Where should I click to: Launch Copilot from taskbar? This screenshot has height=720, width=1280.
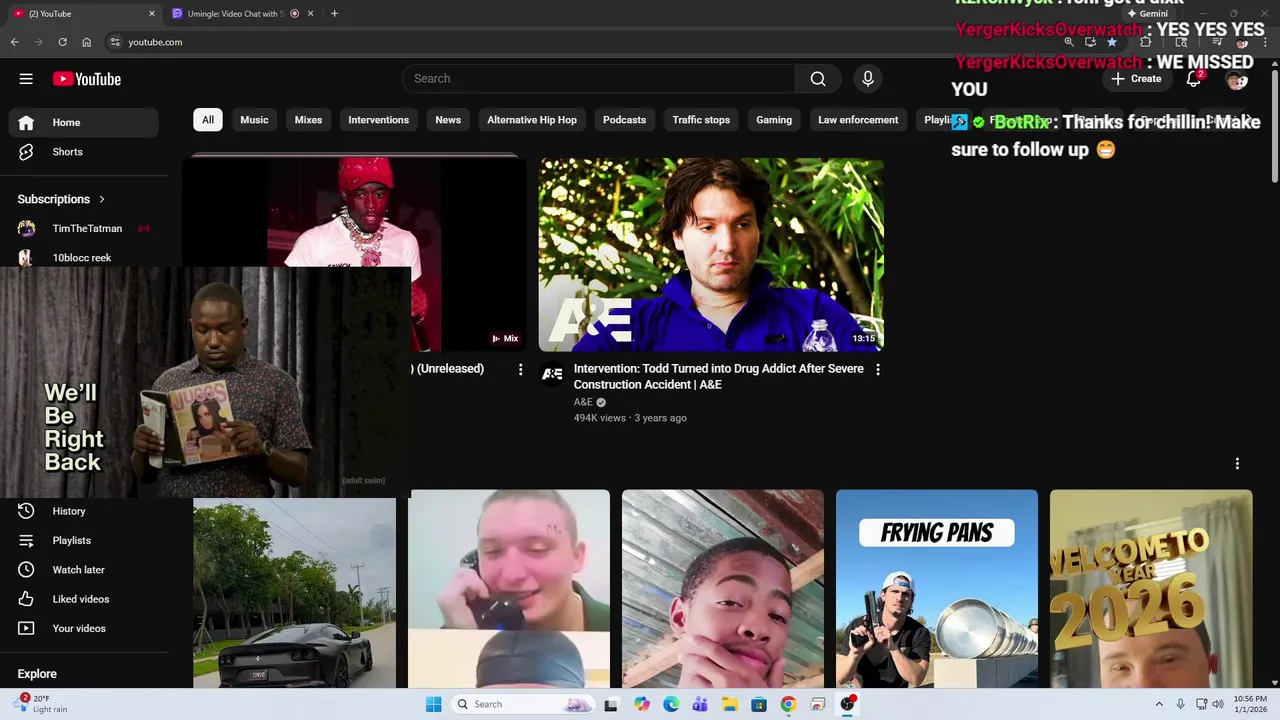coord(641,704)
